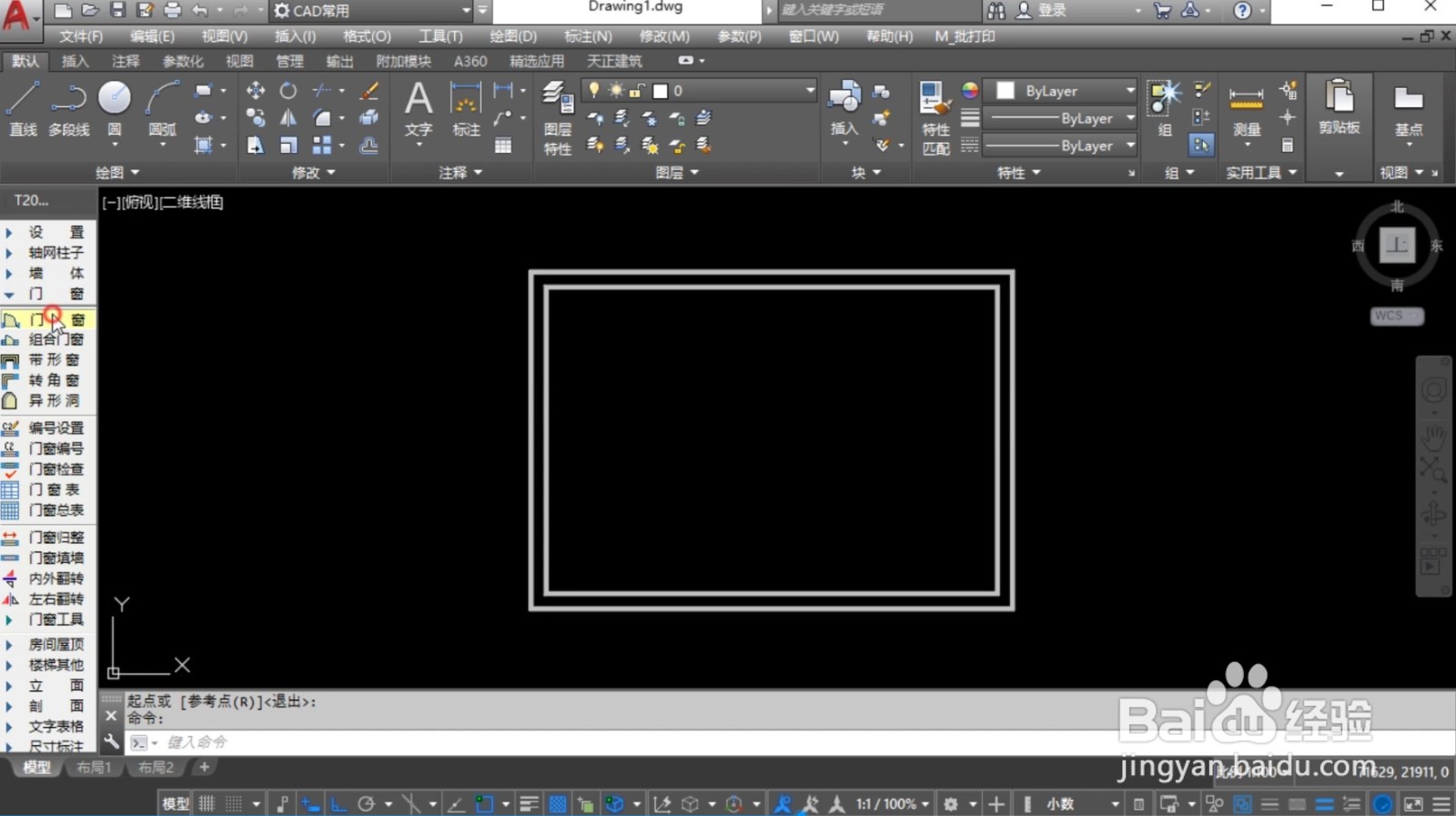Click the Erase tool icon
Screen dimensions: 1456x816
click(x=369, y=90)
